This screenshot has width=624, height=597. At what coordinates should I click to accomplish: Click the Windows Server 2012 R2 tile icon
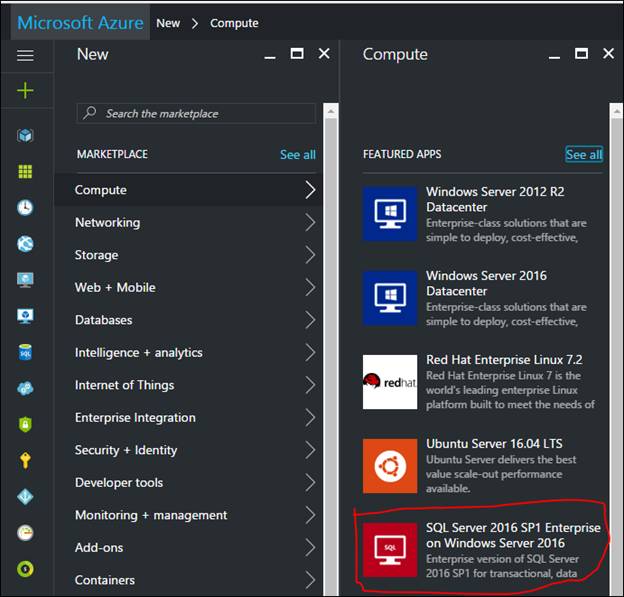point(390,214)
